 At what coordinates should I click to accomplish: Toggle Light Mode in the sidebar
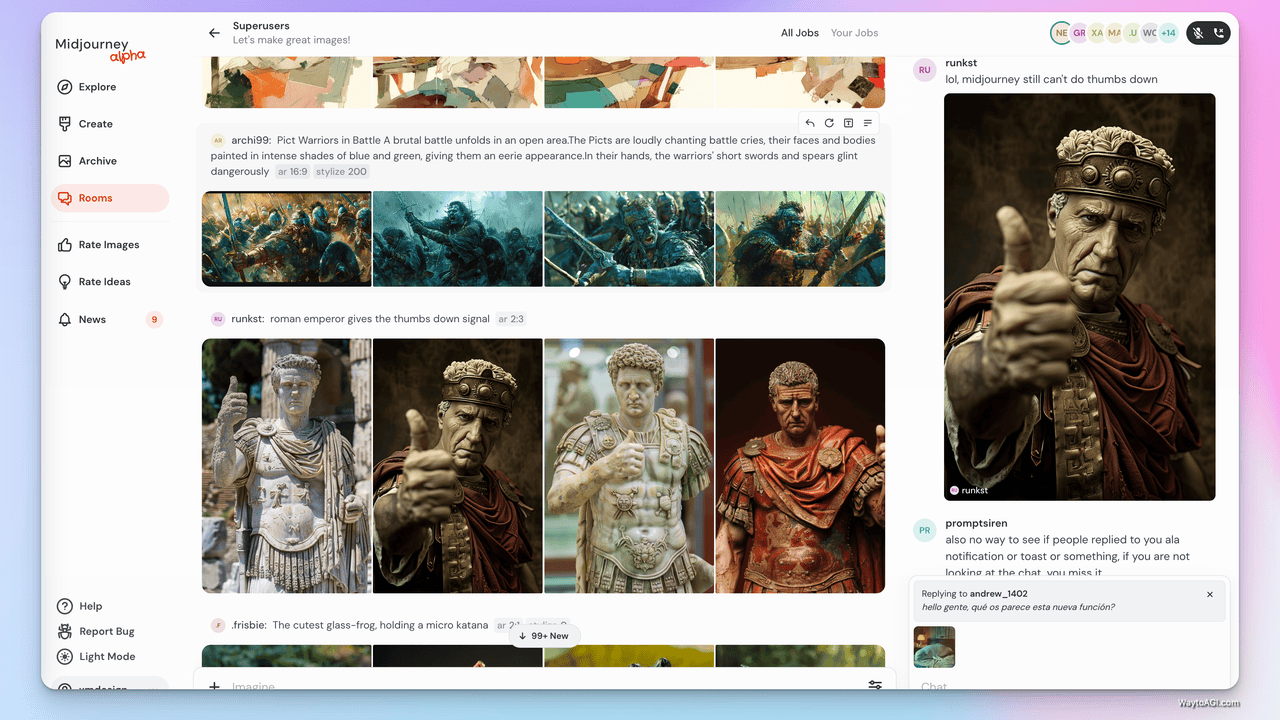(x=106, y=657)
